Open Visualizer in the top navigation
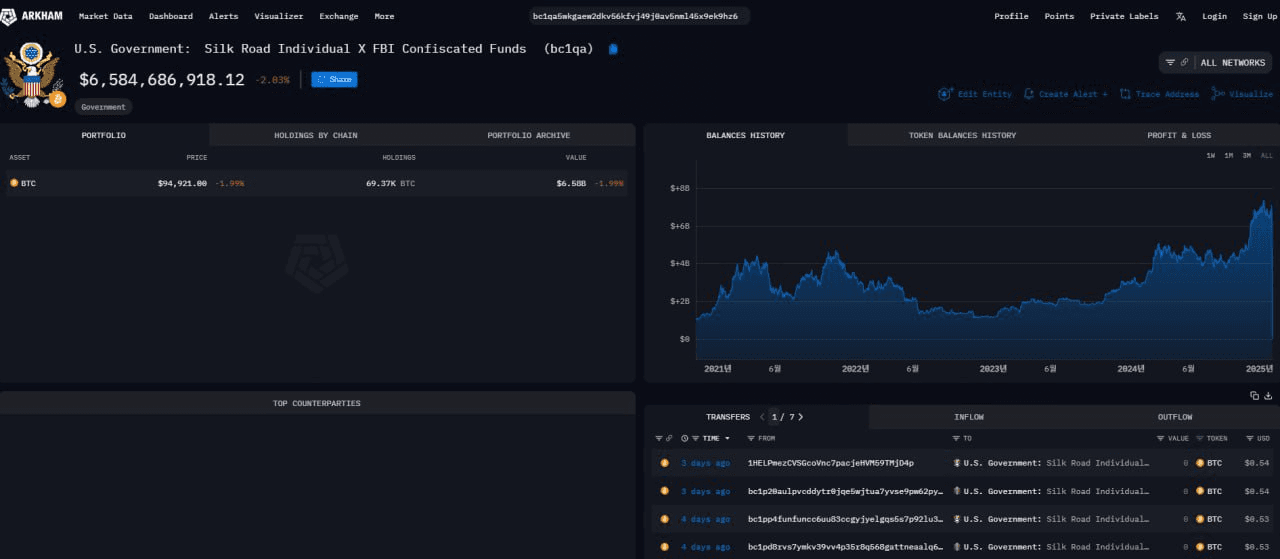 (x=279, y=16)
